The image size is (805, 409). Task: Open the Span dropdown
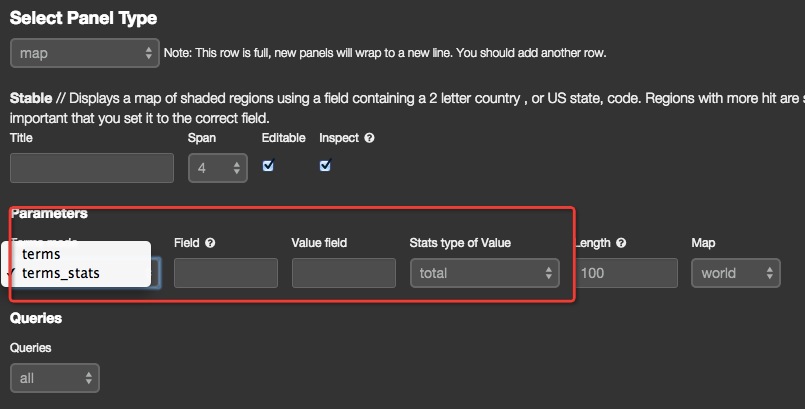218,168
